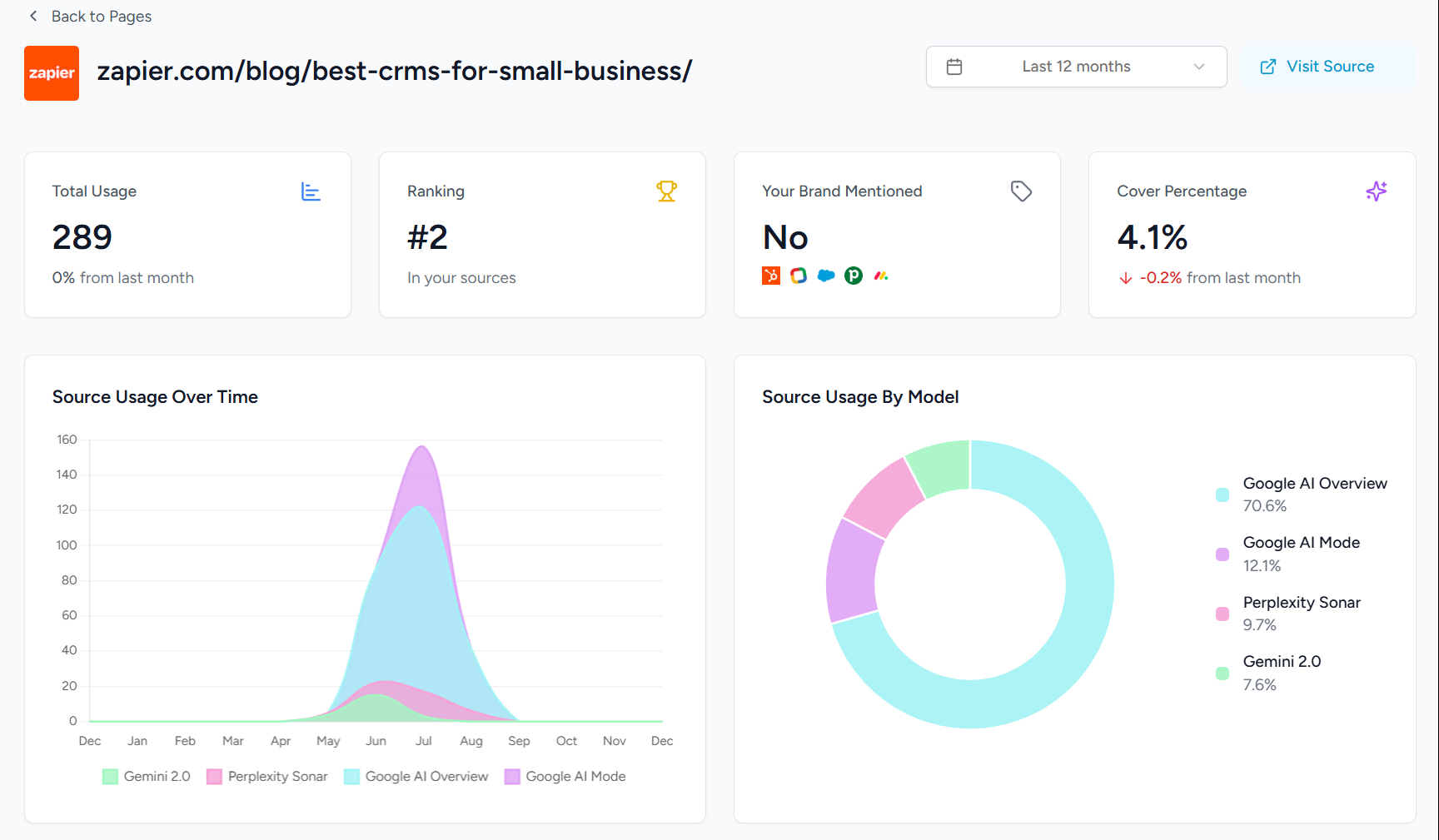
Task: Toggle the Perplexity Sonar legend item
Action: (x=266, y=776)
